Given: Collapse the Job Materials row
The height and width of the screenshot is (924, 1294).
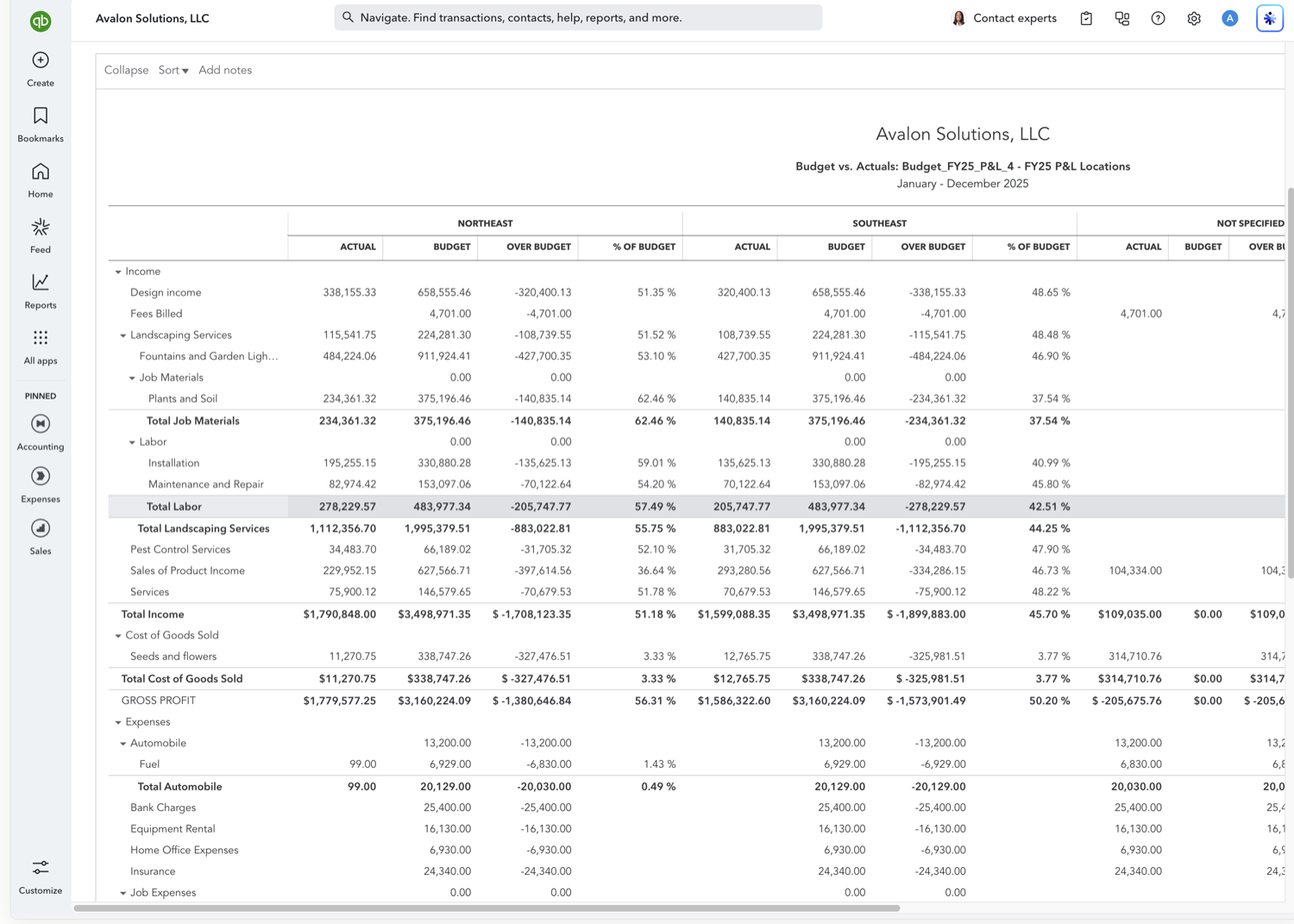Looking at the screenshot, I should pyautogui.click(x=132, y=378).
